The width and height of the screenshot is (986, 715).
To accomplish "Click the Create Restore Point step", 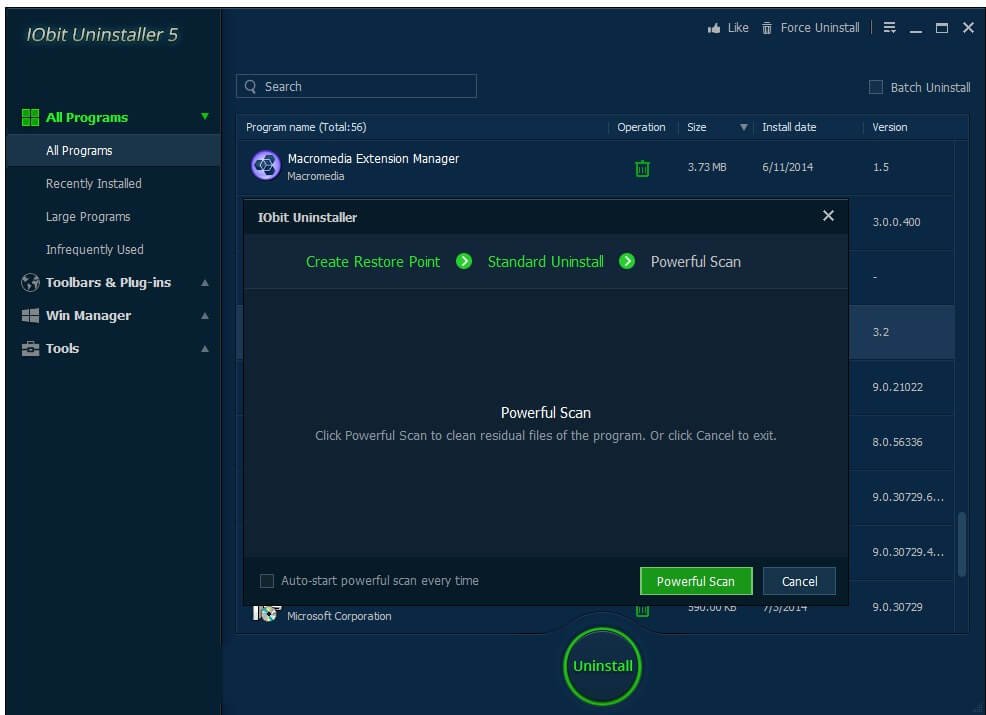I will [373, 262].
